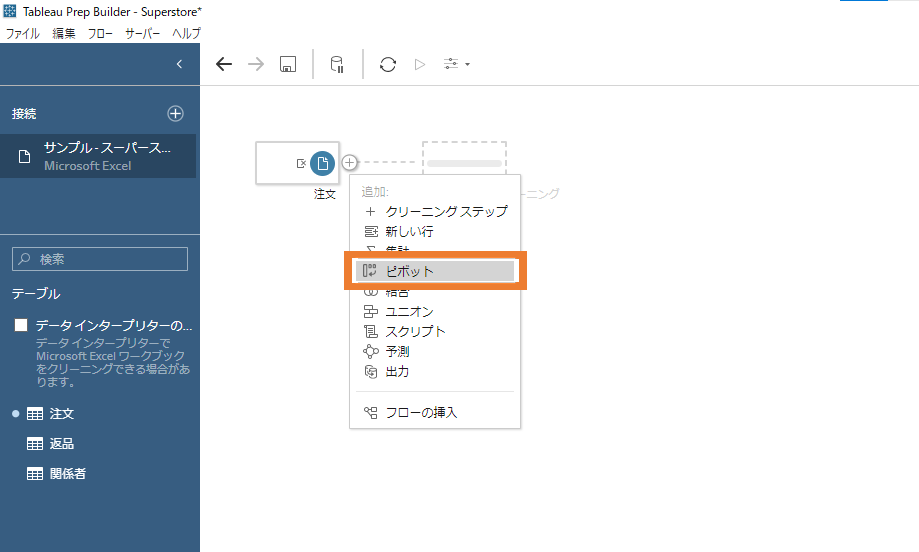Click the undo back arrow
919x552 pixels.
(x=224, y=64)
